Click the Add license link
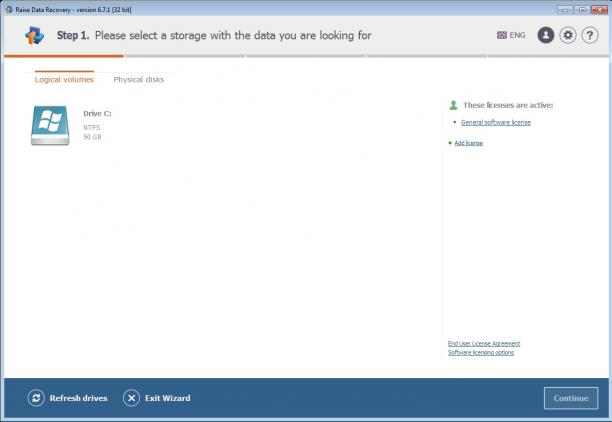The image size is (612, 422). [468, 143]
